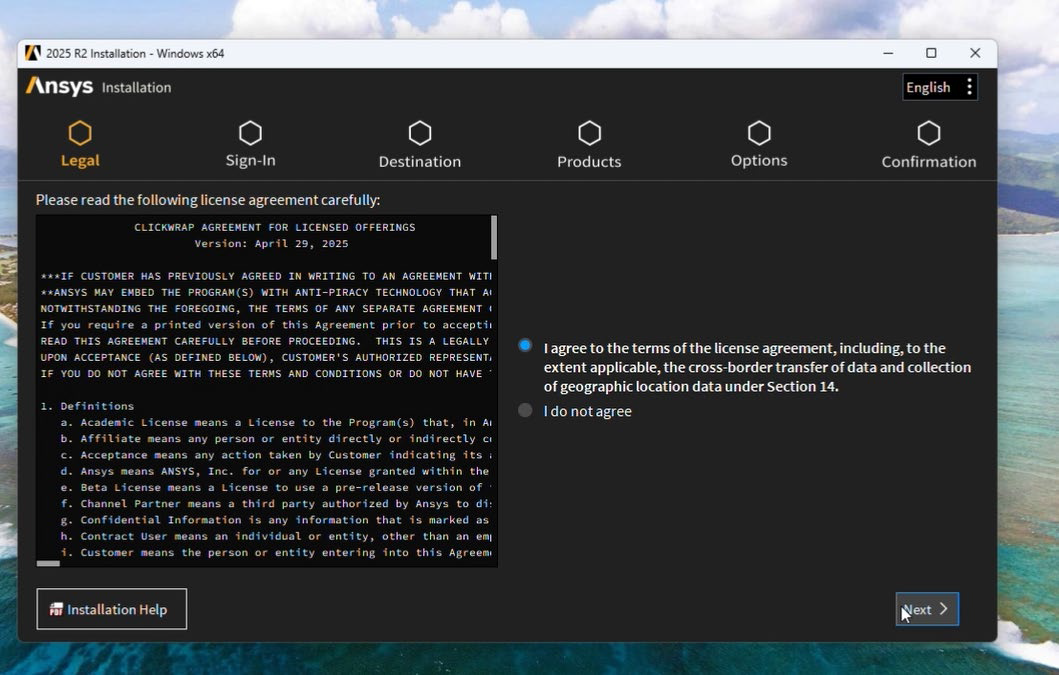Click the Ansys logo in header

click(x=60, y=87)
